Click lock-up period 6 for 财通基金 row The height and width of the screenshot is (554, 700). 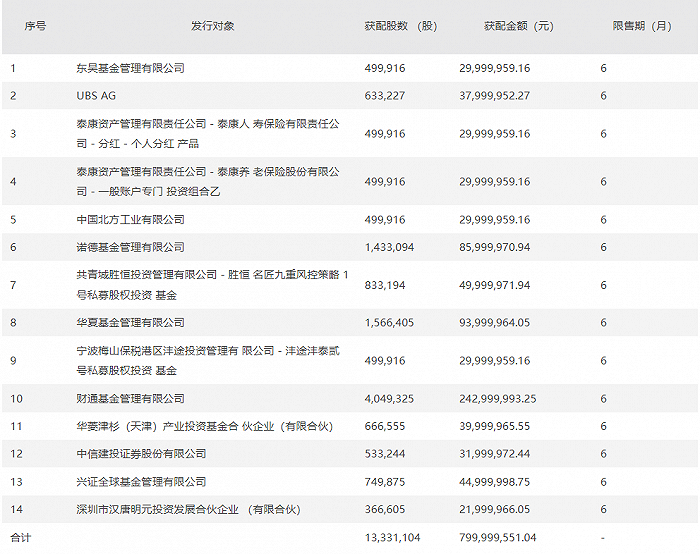click(x=604, y=399)
